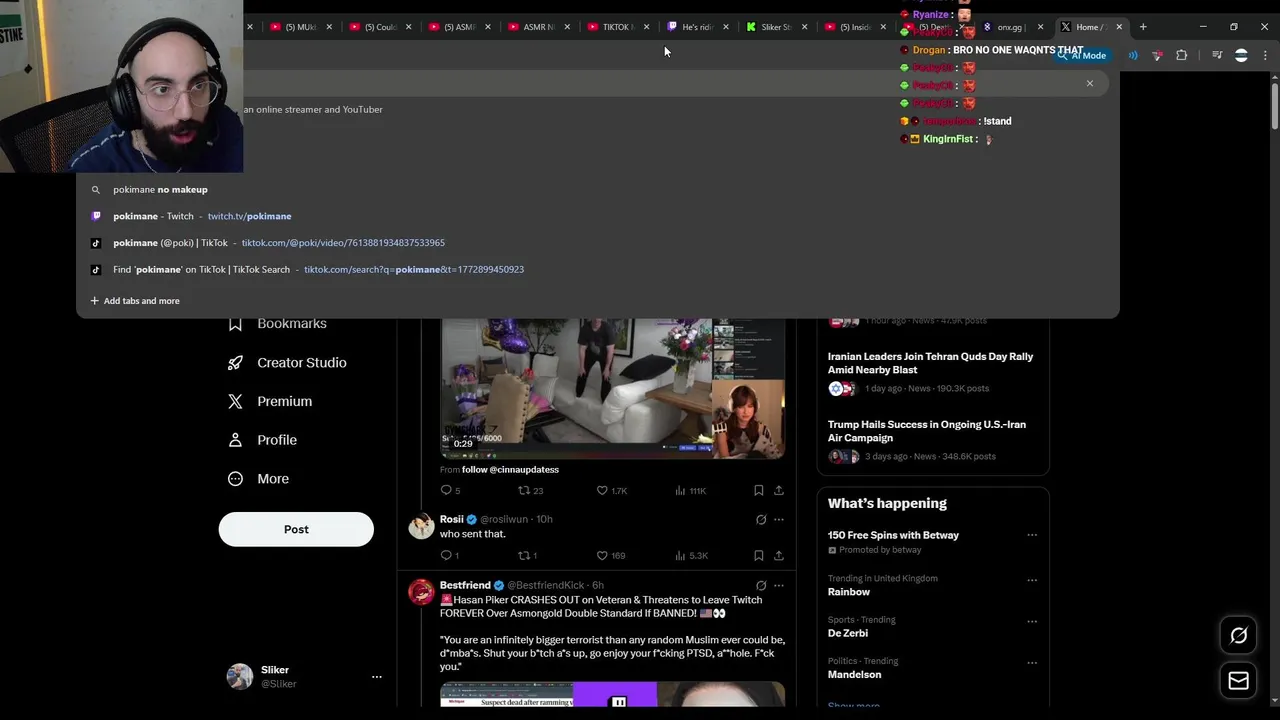Open the More menu in sidebar
The image size is (1280, 720).
tap(258, 479)
